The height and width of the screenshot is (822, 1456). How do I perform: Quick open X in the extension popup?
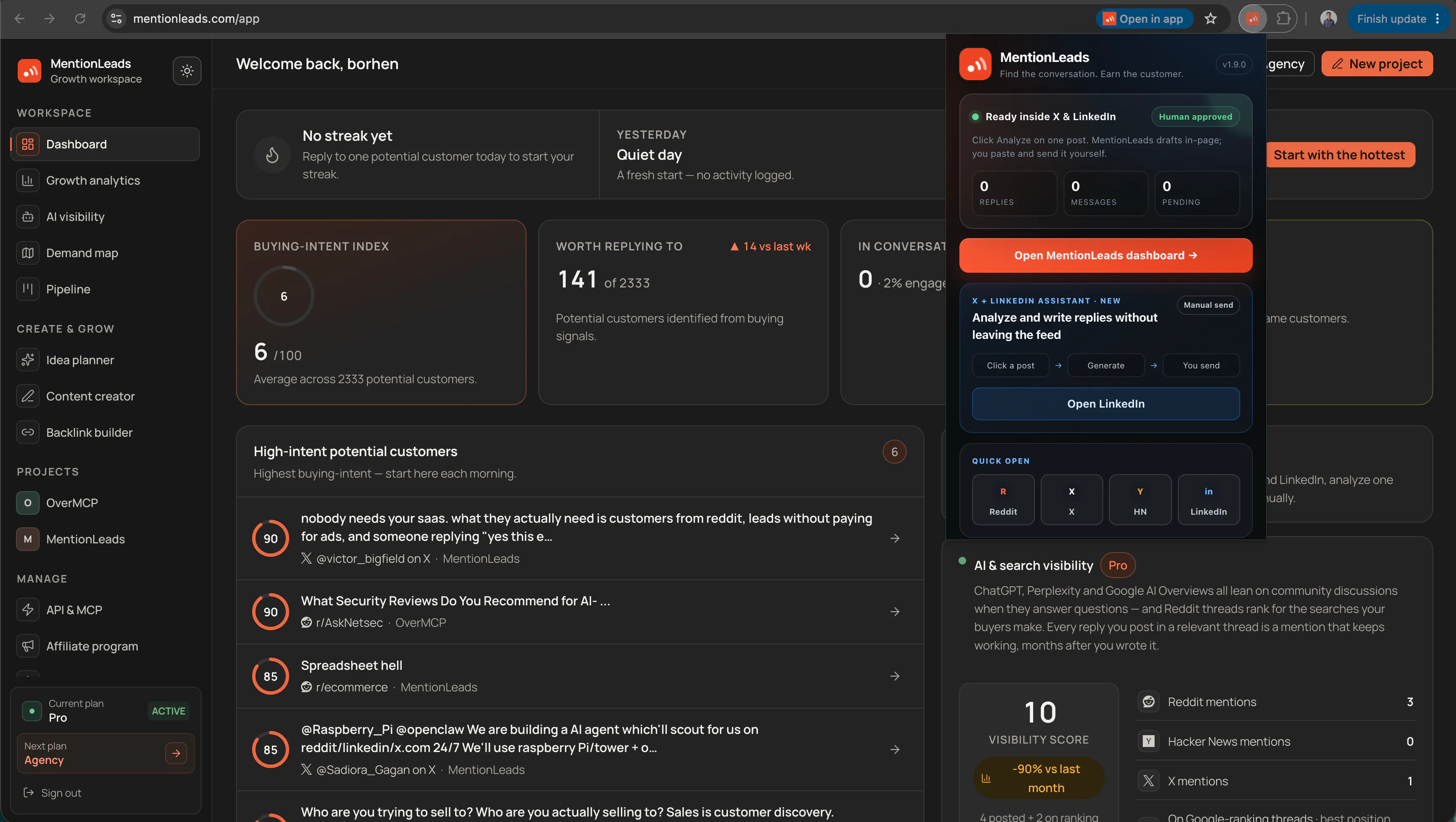tap(1072, 500)
